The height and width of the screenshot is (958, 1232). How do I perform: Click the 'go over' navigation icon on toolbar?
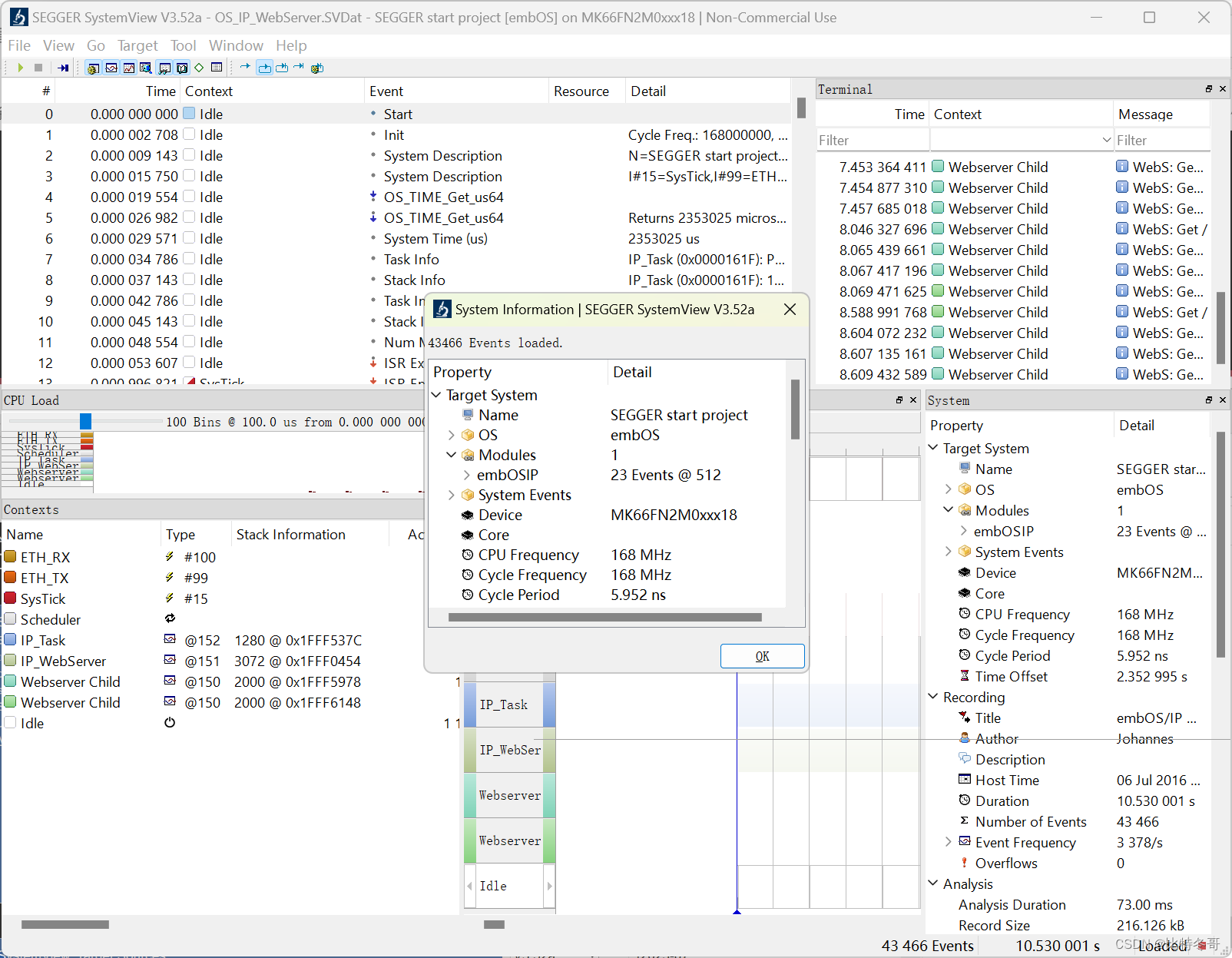tap(281, 68)
